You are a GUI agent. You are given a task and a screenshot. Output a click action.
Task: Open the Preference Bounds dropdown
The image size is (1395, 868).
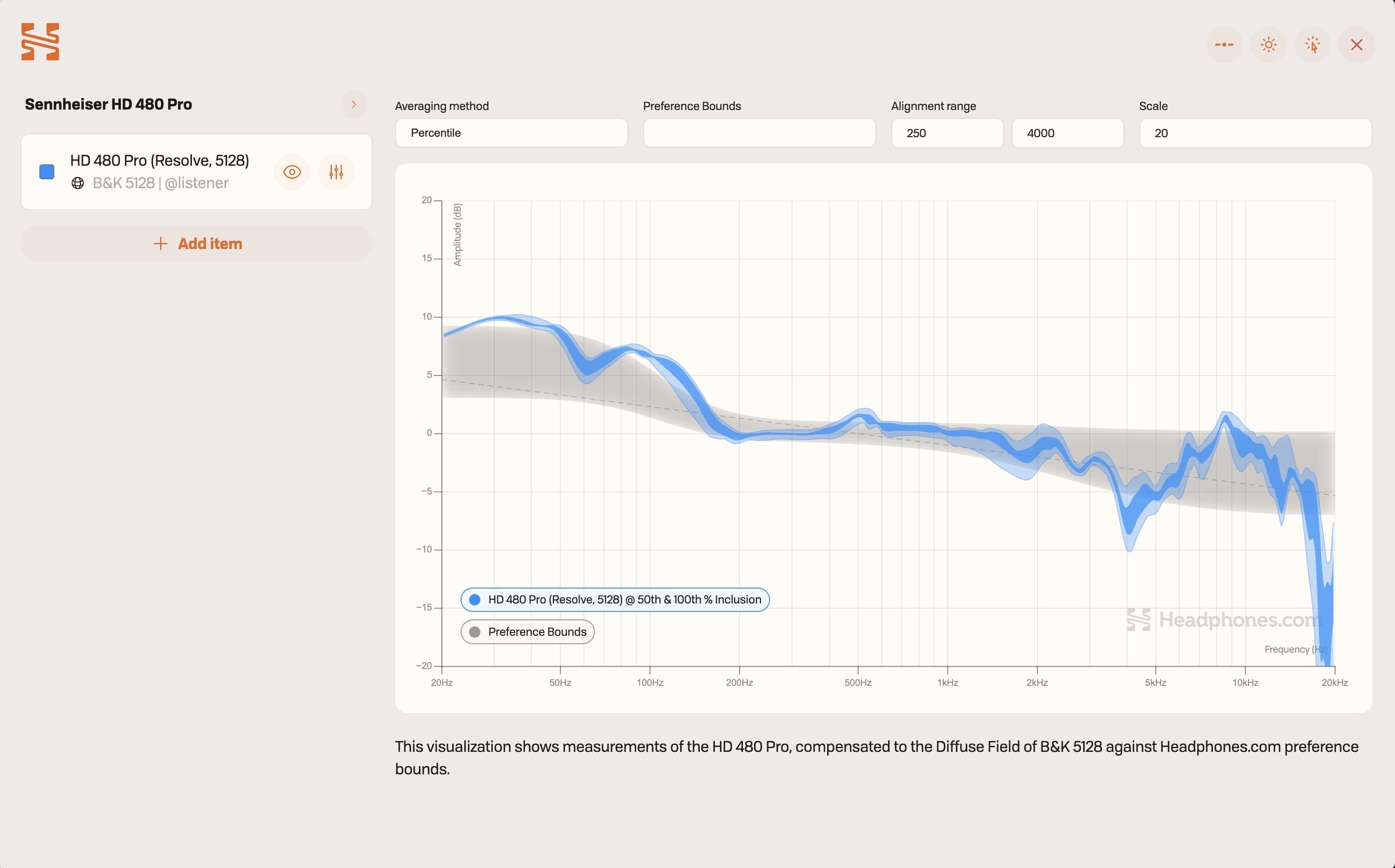pos(759,133)
